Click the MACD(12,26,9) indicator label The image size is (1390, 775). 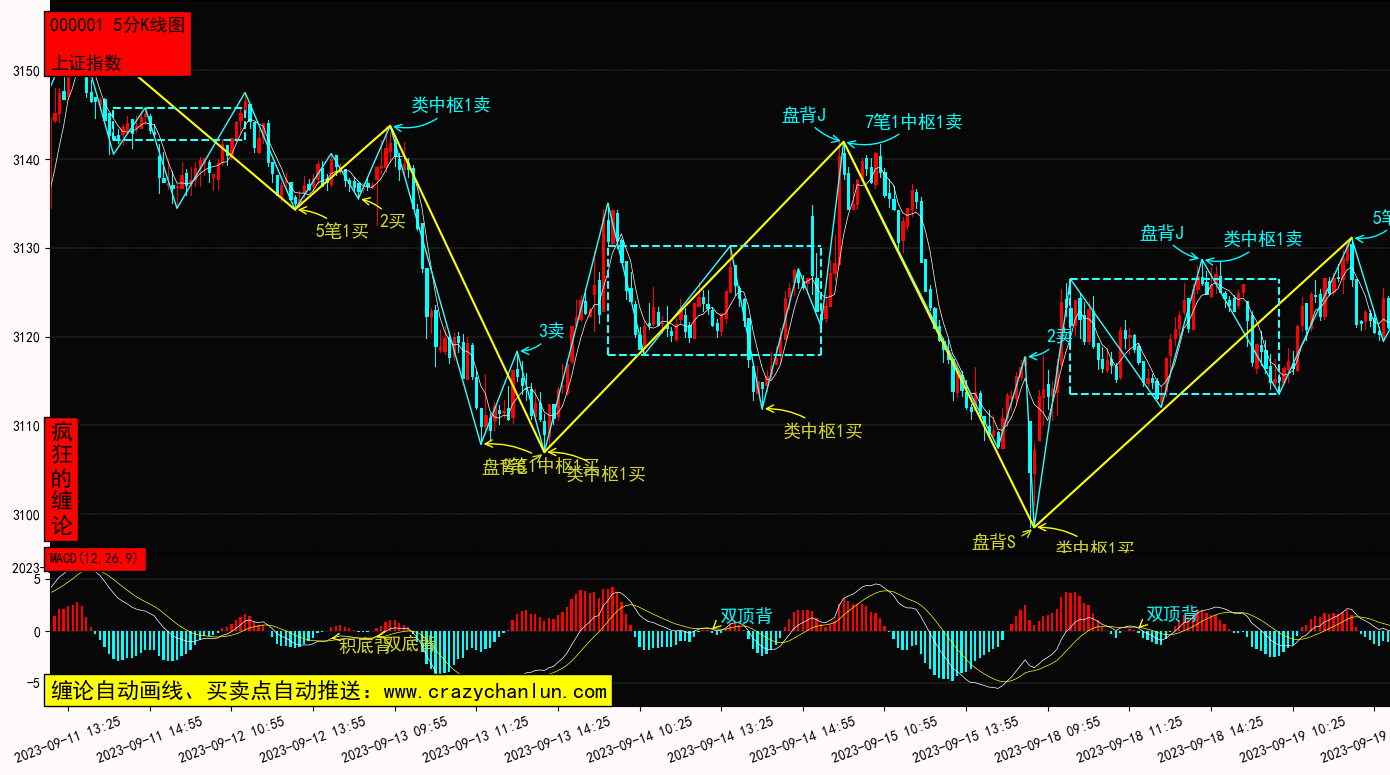(x=95, y=559)
